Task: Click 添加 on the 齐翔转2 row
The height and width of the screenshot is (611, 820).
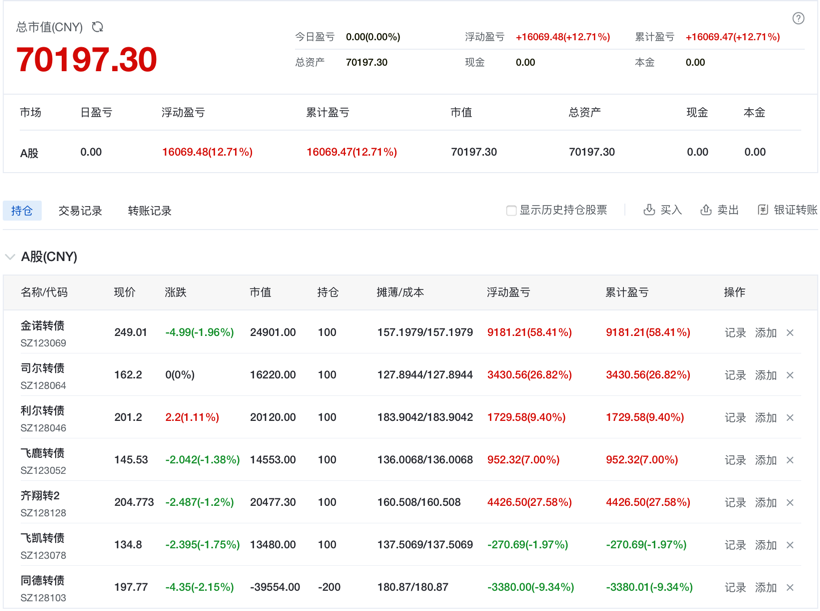Action: pos(766,503)
